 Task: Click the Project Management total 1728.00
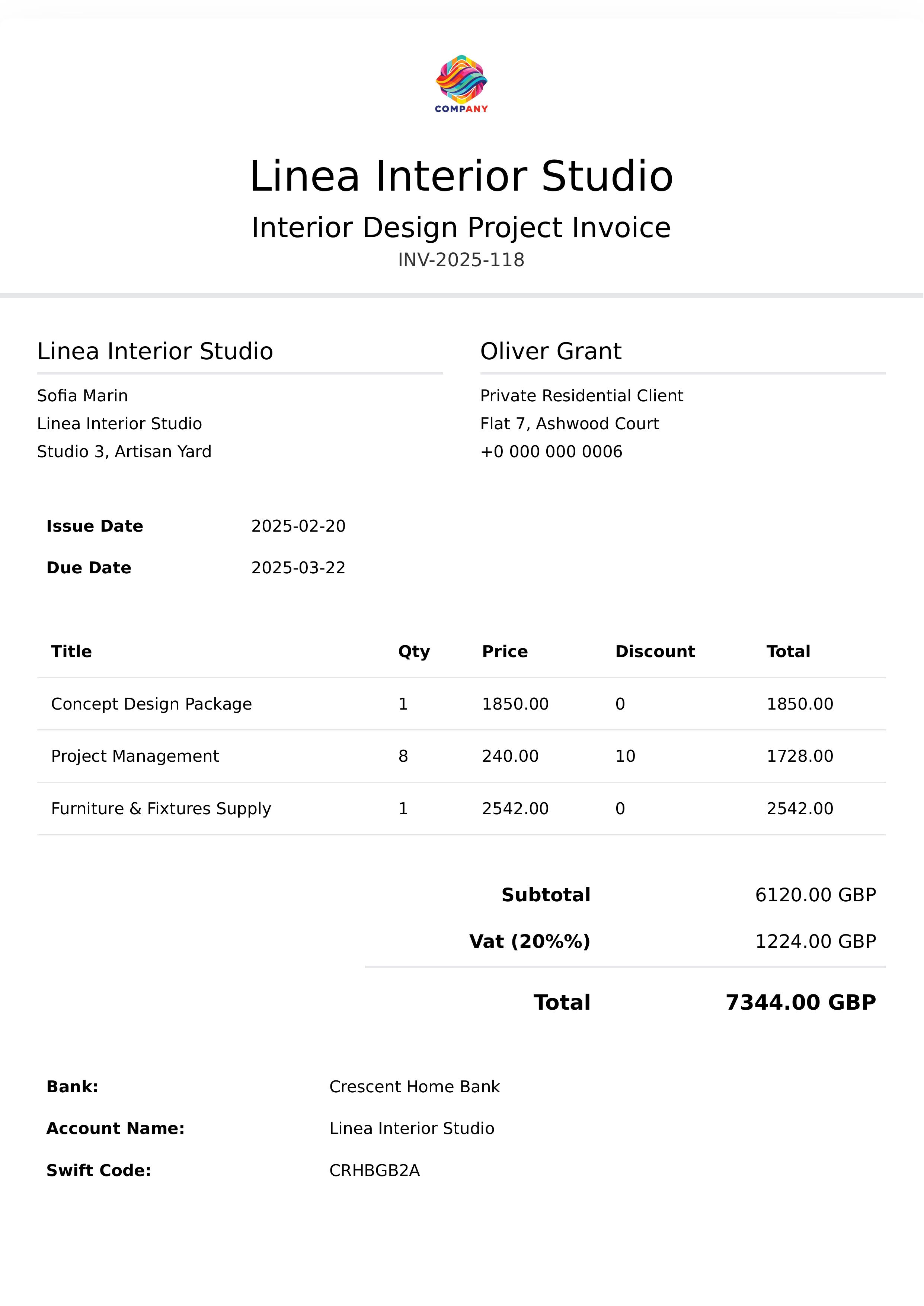click(x=799, y=756)
